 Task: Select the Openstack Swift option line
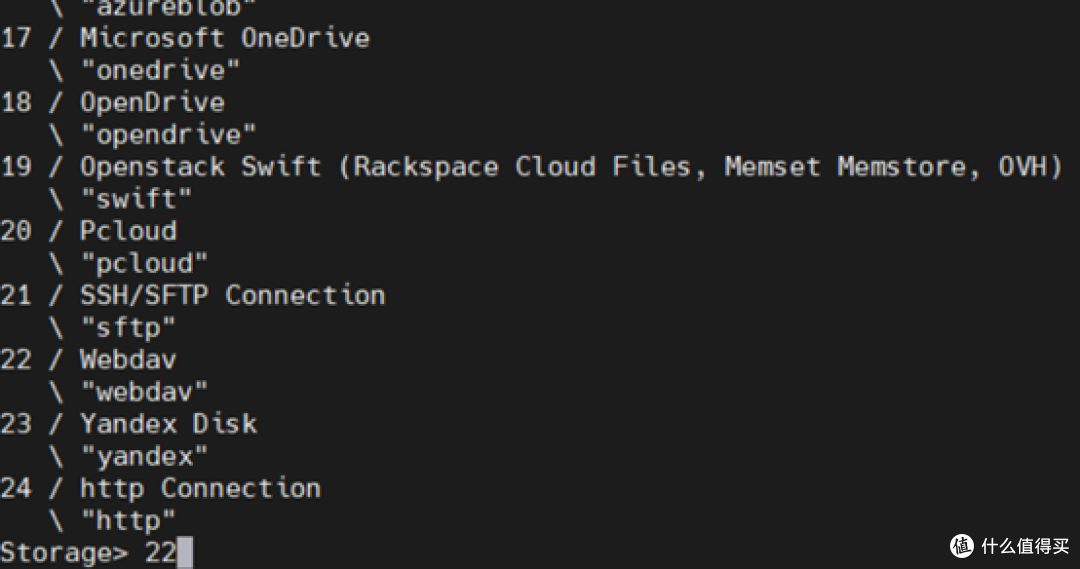570,167
